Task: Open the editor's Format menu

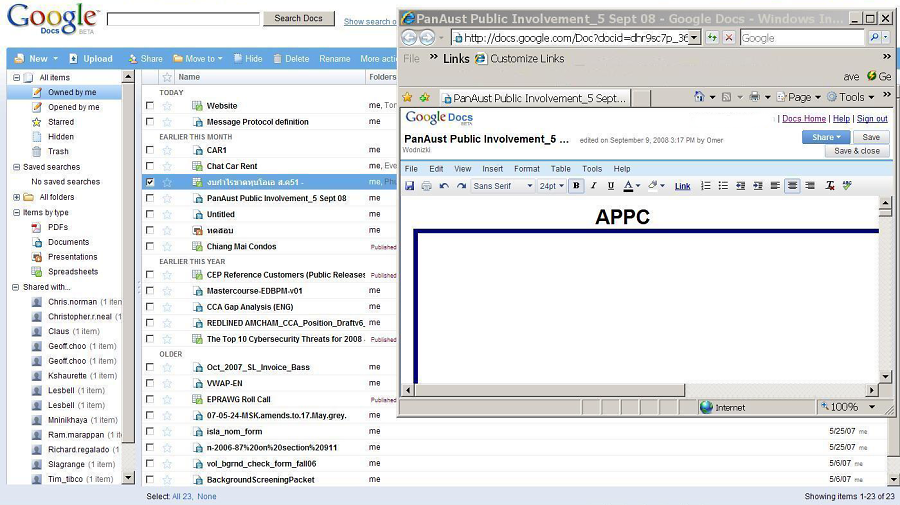Action: (526, 169)
